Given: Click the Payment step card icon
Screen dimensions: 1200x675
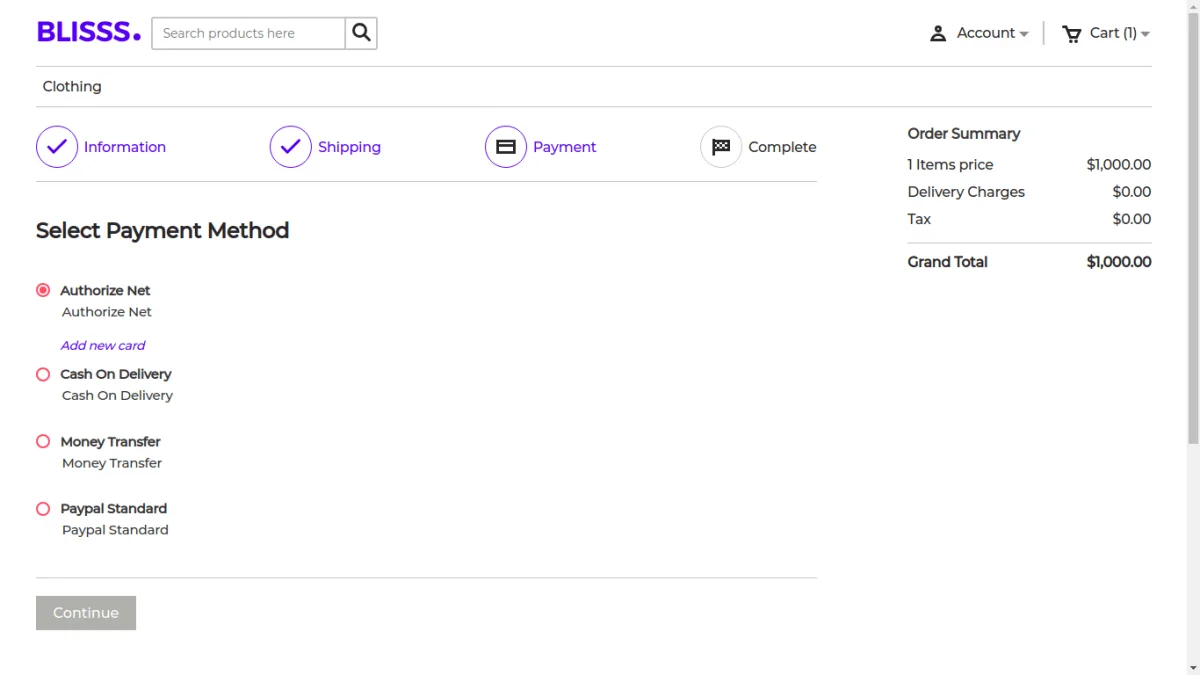Looking at the screenshot, I should click(x=506, y=147).
